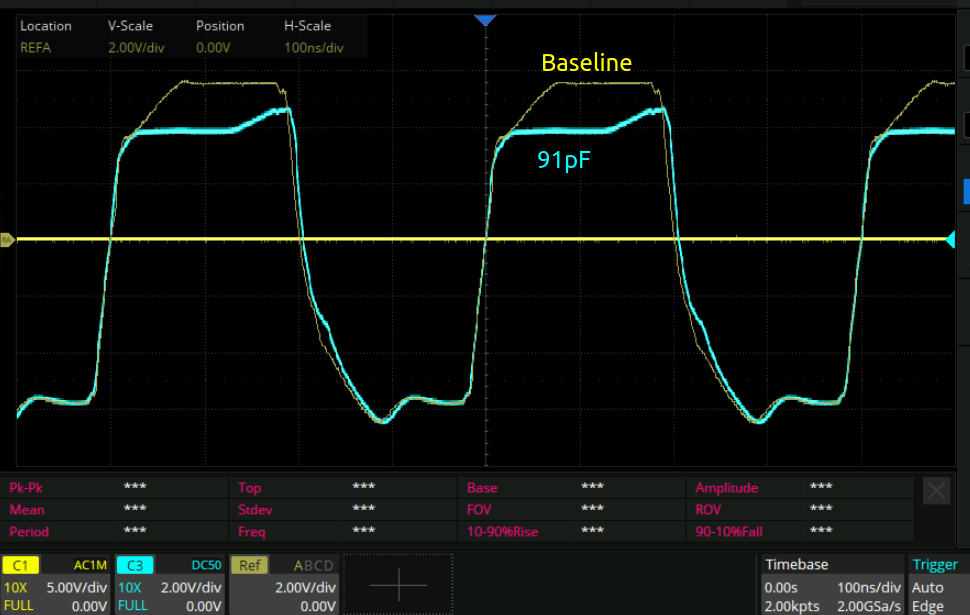Toggle the C3 channel descriptor box

(x=170, y=585)
